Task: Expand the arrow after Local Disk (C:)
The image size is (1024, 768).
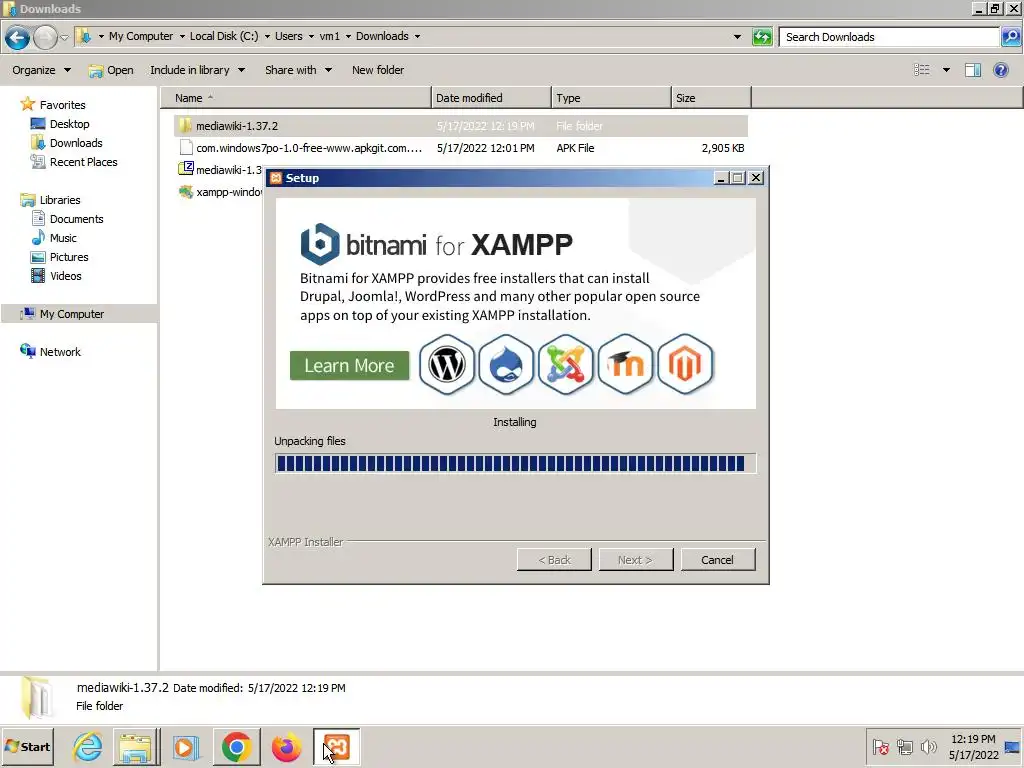Action: tap(267, 37)
